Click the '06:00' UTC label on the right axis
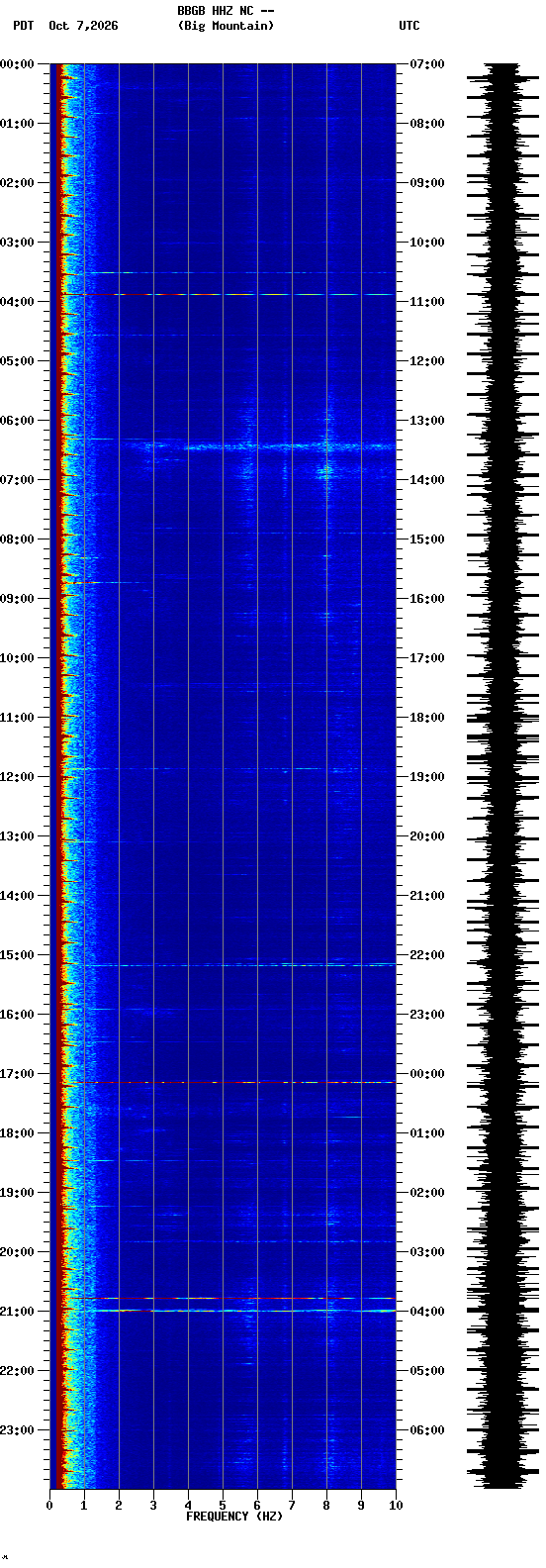The height and width of the screenshot is (1568, 546). (x=426, y=1430)
